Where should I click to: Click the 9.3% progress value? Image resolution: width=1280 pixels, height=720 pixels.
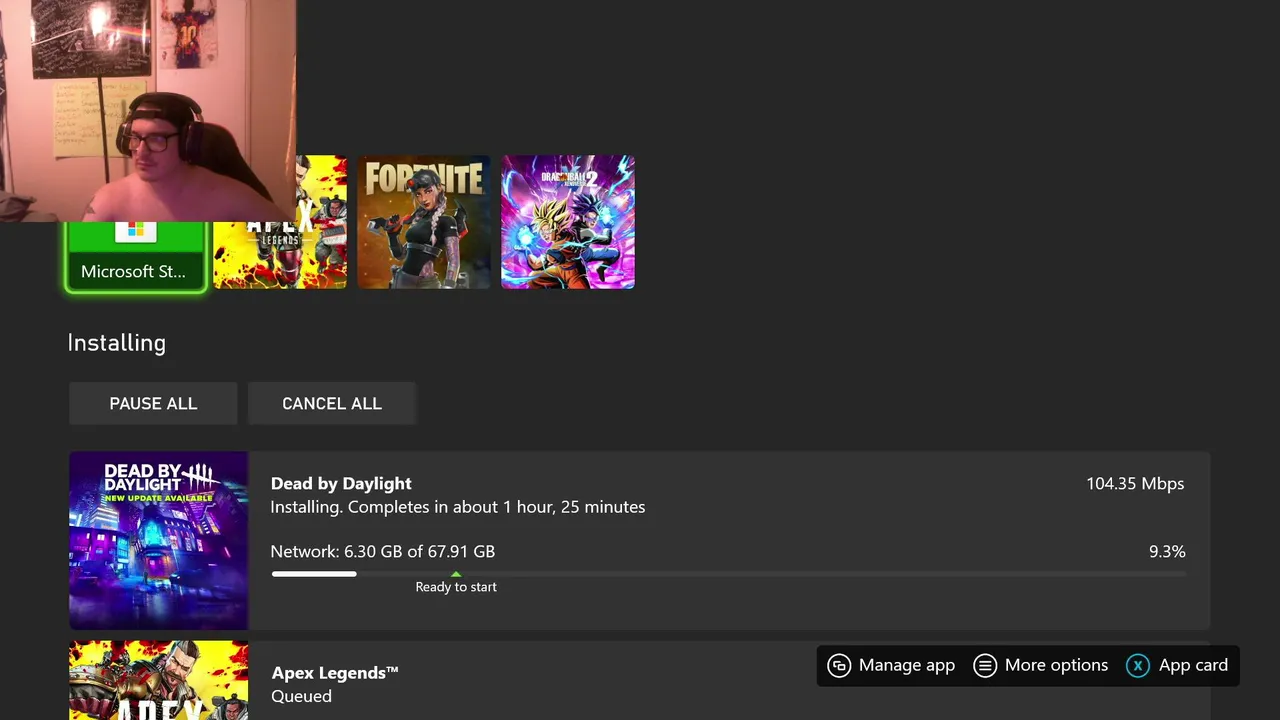click(1167, 551)
